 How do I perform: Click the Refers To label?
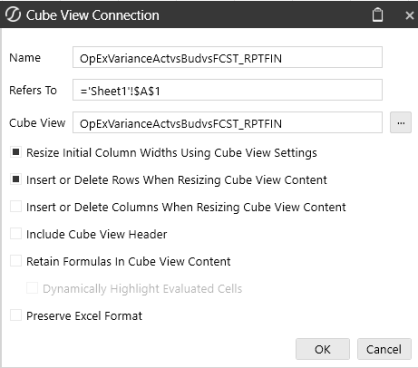(33, 90)
